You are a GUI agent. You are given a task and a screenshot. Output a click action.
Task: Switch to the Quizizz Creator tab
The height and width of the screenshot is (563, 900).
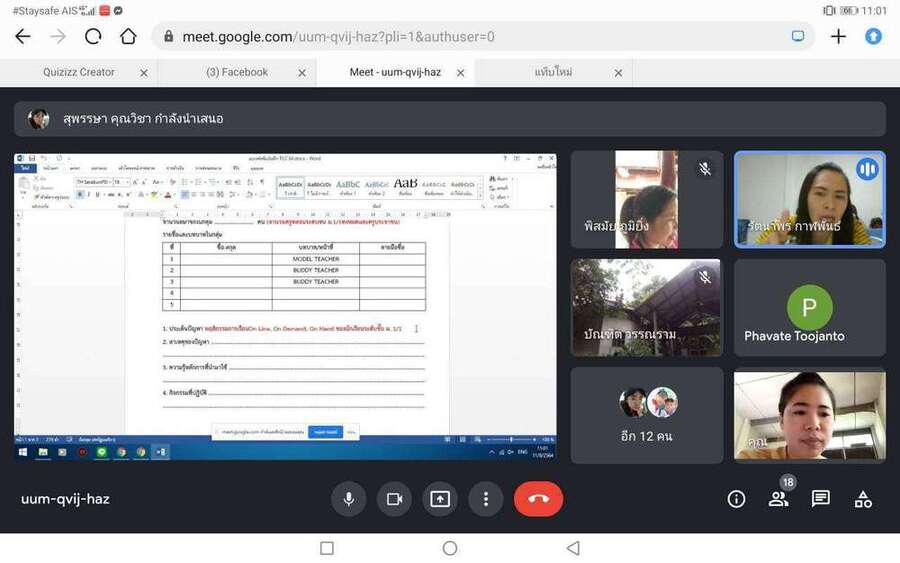pos(79,72)
